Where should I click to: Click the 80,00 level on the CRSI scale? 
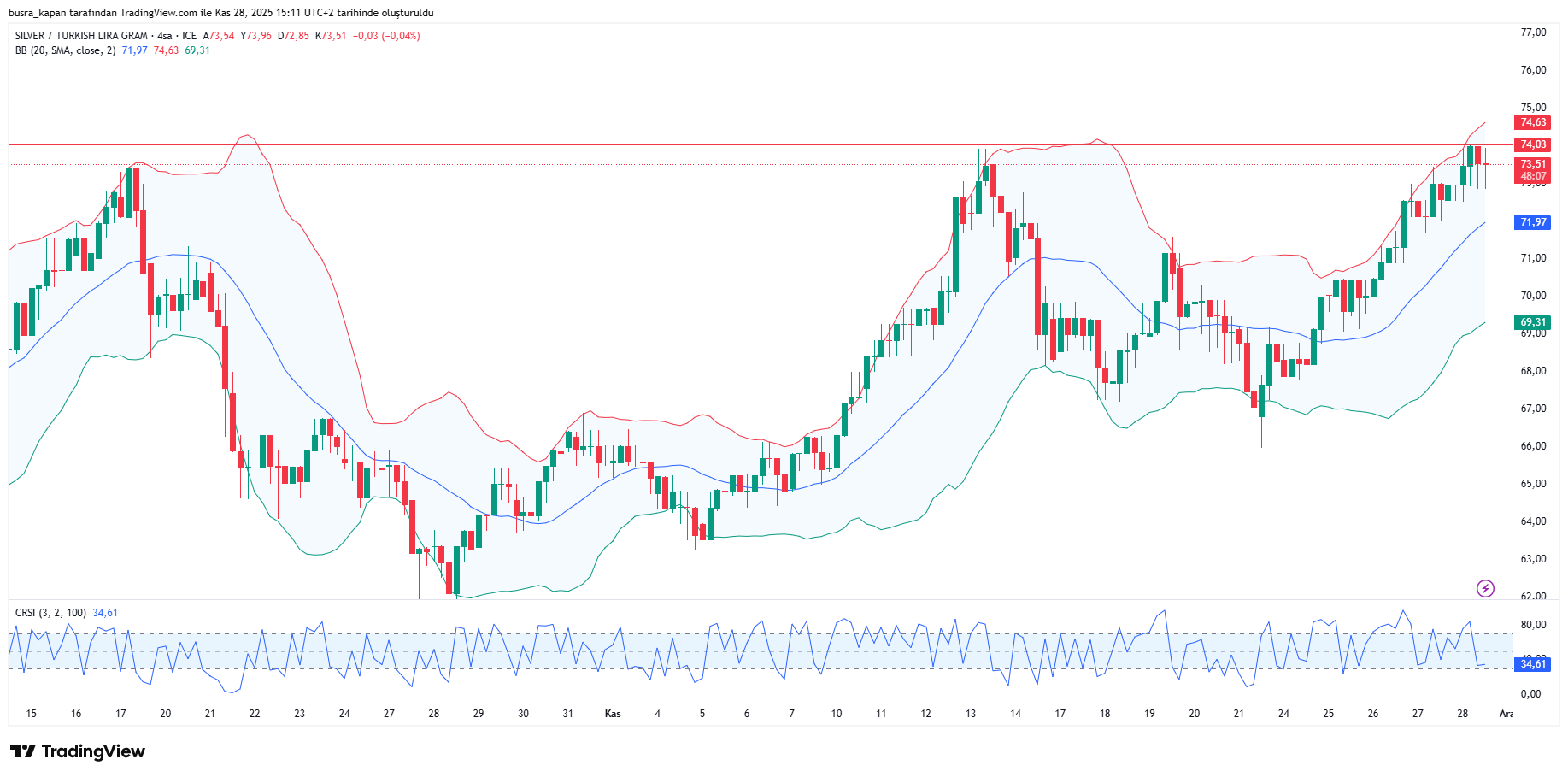click(x=1533, y=625)
